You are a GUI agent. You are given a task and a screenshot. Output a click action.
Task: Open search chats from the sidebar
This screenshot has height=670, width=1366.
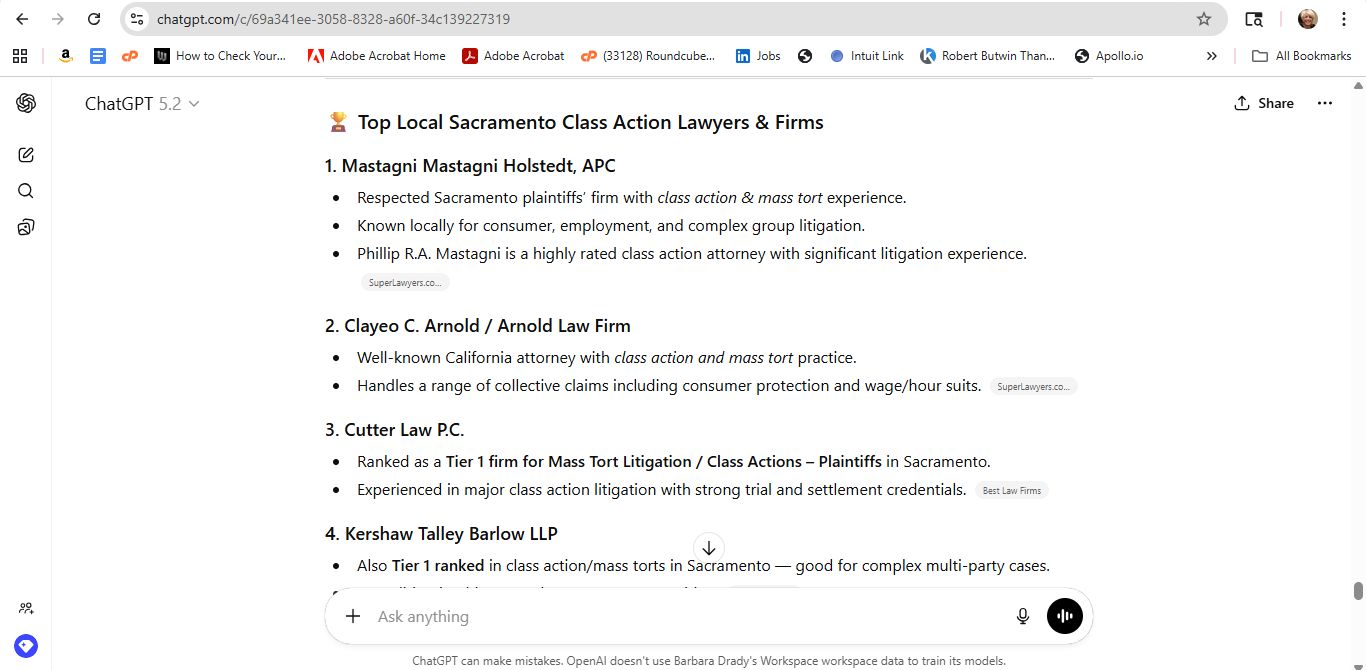pos(26,191)
